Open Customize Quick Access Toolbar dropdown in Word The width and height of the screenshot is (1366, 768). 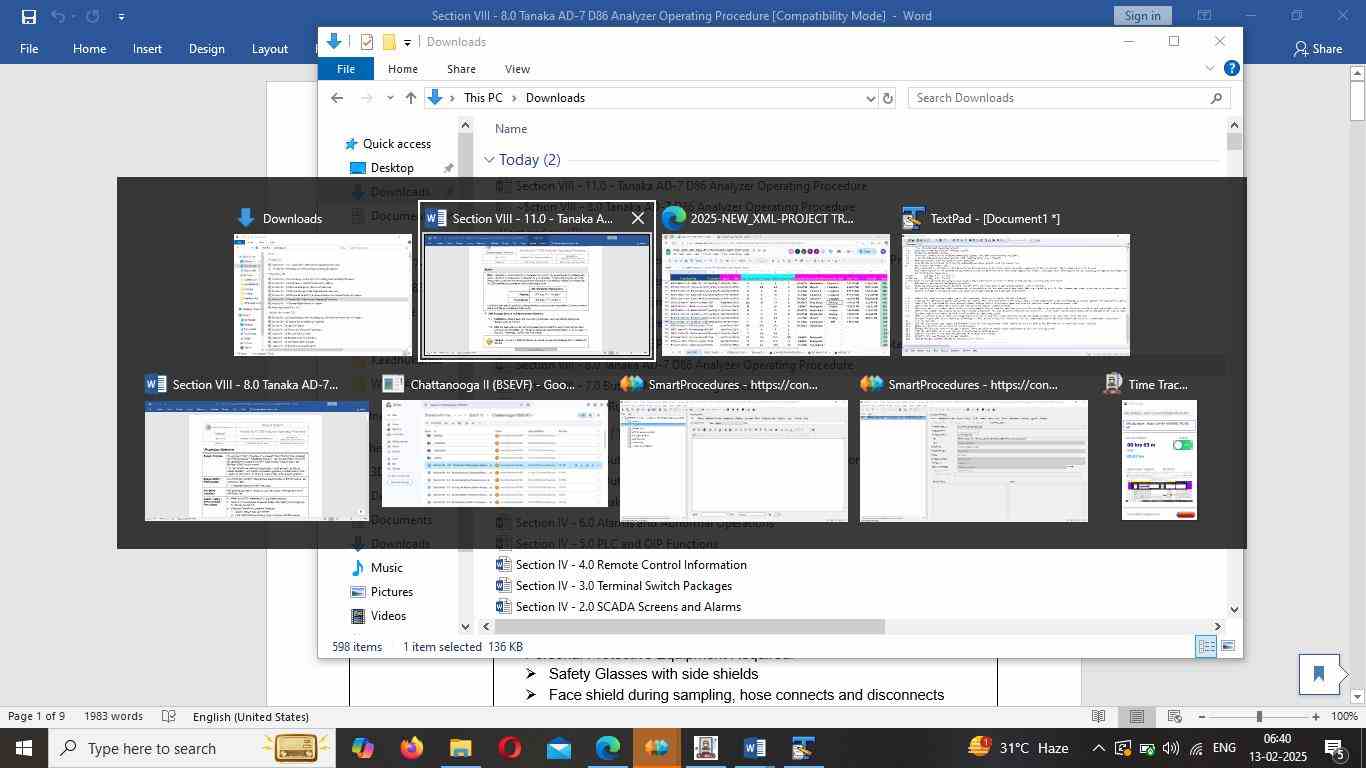(x=121, y=16)
